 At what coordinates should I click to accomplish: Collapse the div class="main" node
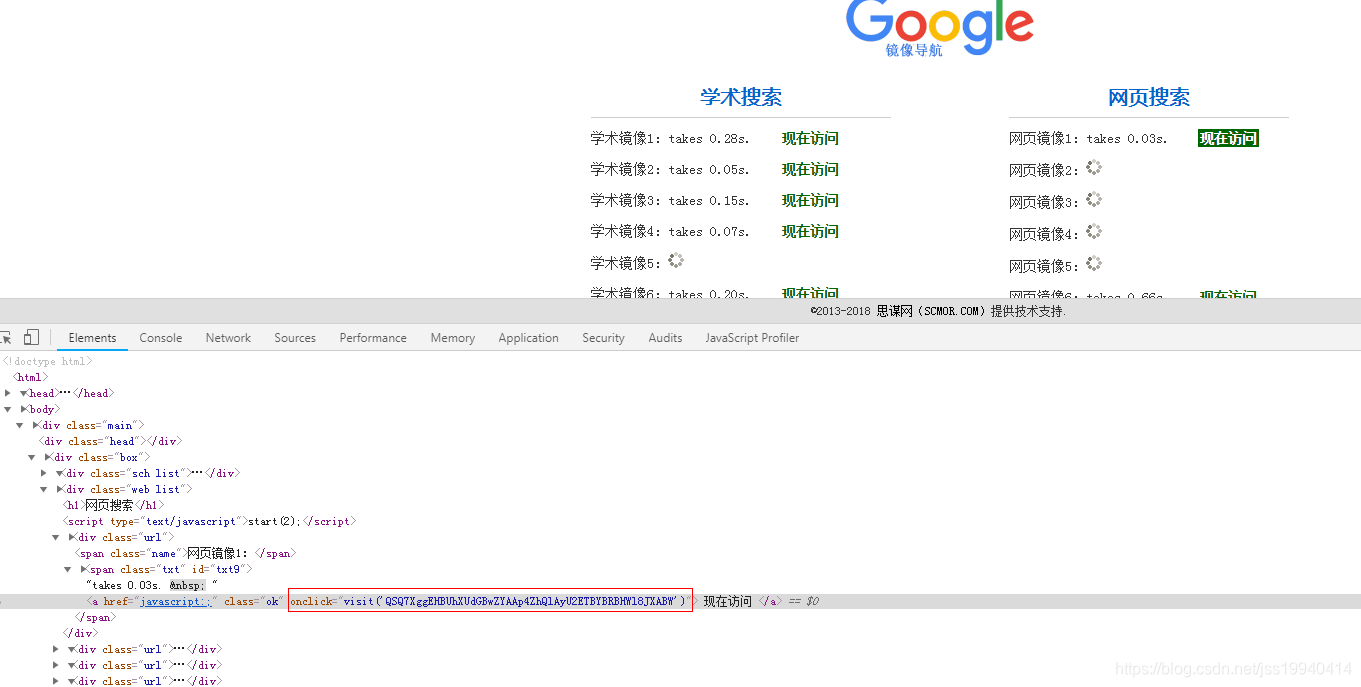pos(20,425)
